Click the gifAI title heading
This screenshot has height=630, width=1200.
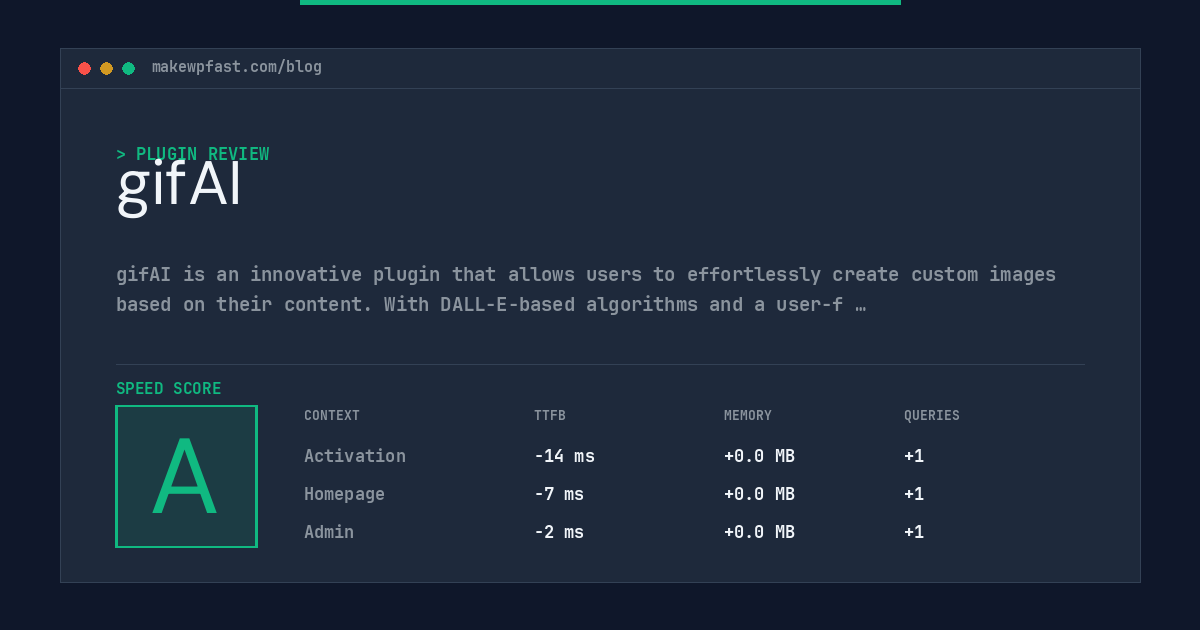click(179, 184)
